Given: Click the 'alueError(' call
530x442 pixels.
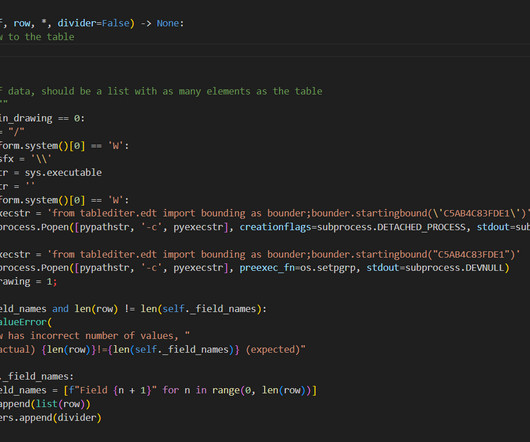Looking at the screenshot, I should [x=26, y=322].
